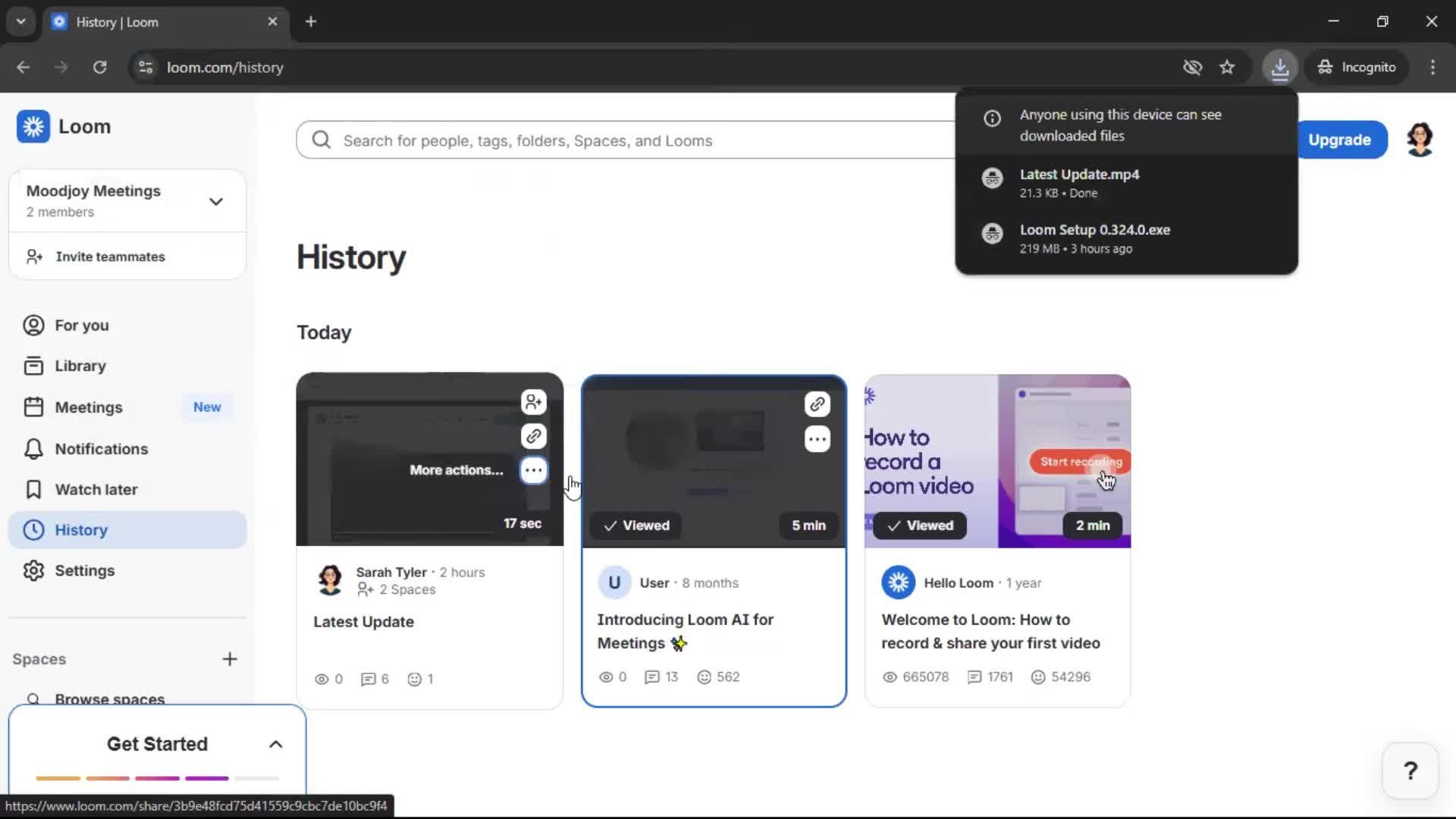
Task: Open more actions on Introducing Loom AI video
Action: pyautogui.click(x=817, y=439)
